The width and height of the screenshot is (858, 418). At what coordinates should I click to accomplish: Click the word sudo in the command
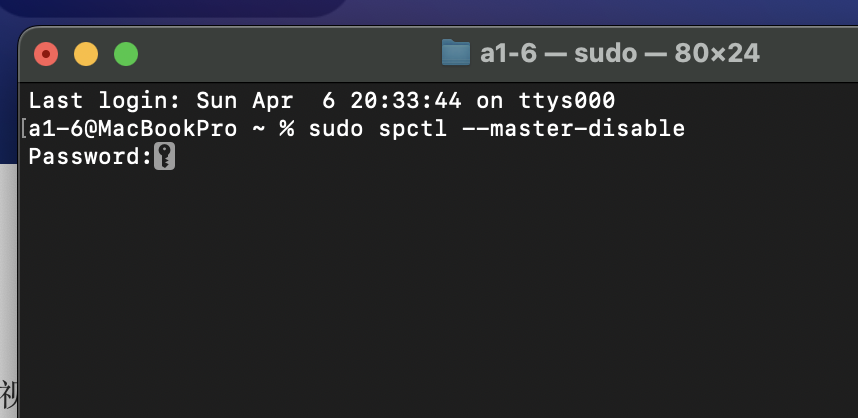point(335,129)
